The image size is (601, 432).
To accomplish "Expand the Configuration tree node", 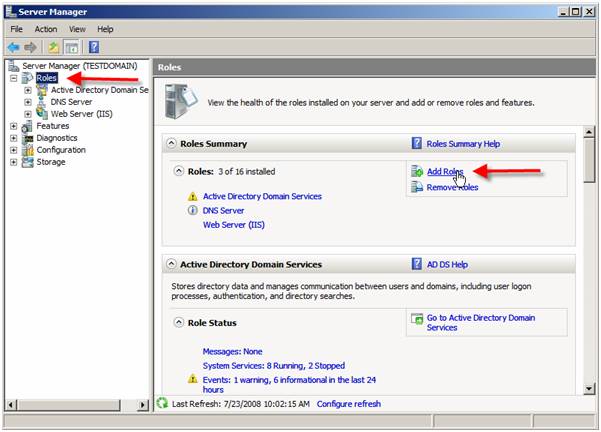I will point(14,150).
